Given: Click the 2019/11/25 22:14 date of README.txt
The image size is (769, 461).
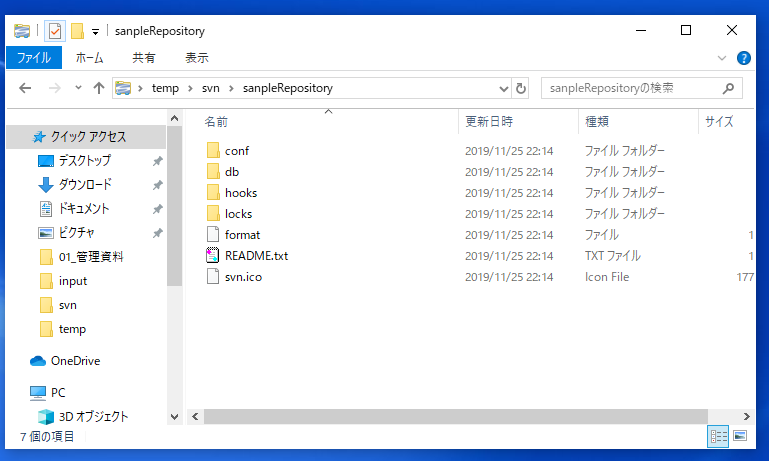Looking at the screenshot, I should 509,256.
